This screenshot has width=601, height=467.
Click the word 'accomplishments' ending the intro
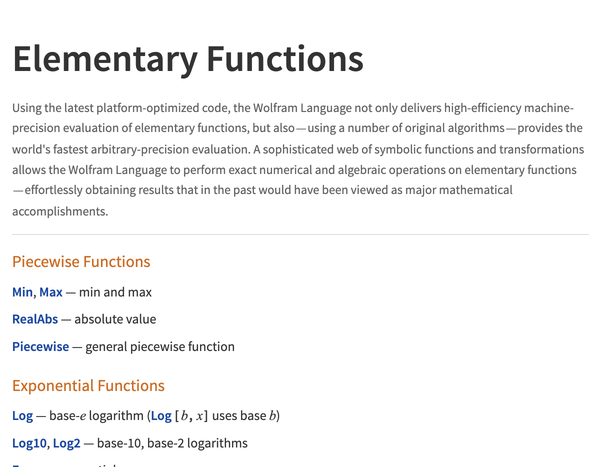pos(59,211)
